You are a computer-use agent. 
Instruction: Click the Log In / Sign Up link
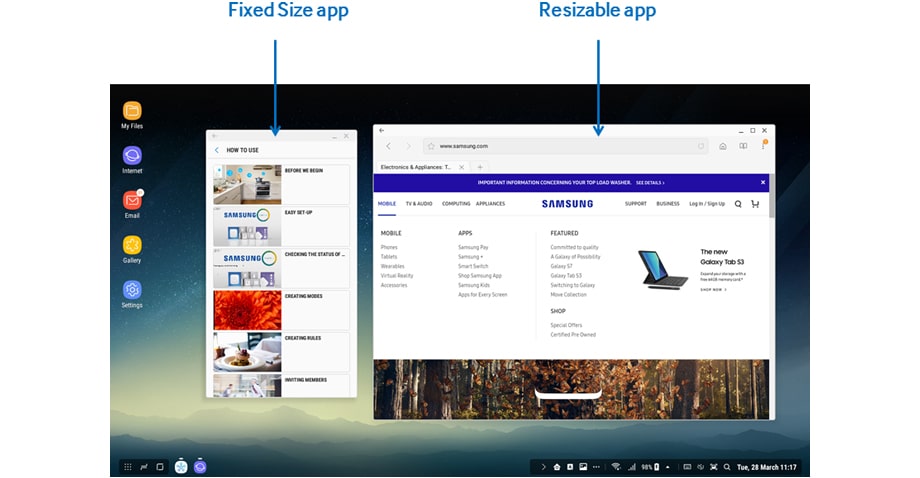click(706, 204)
